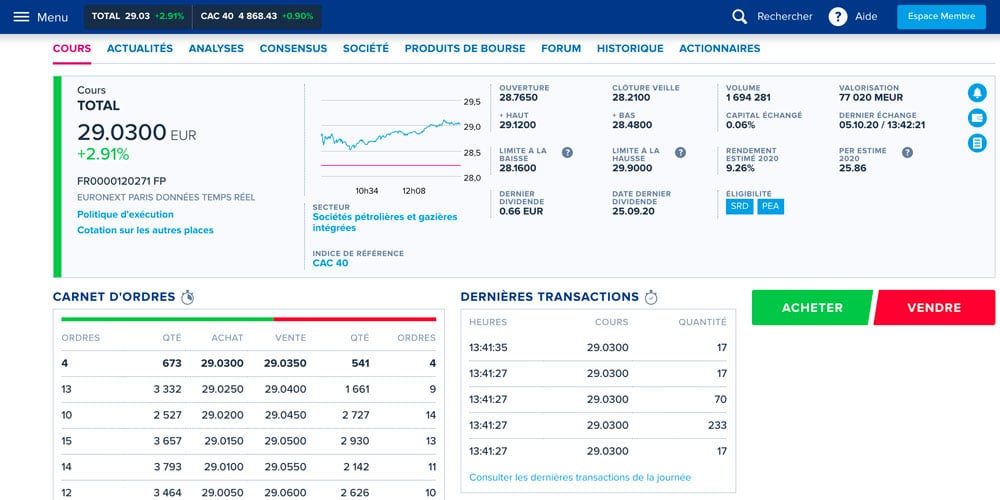Open the SOCIÉTÉ tab

click(x=366, y=48)
